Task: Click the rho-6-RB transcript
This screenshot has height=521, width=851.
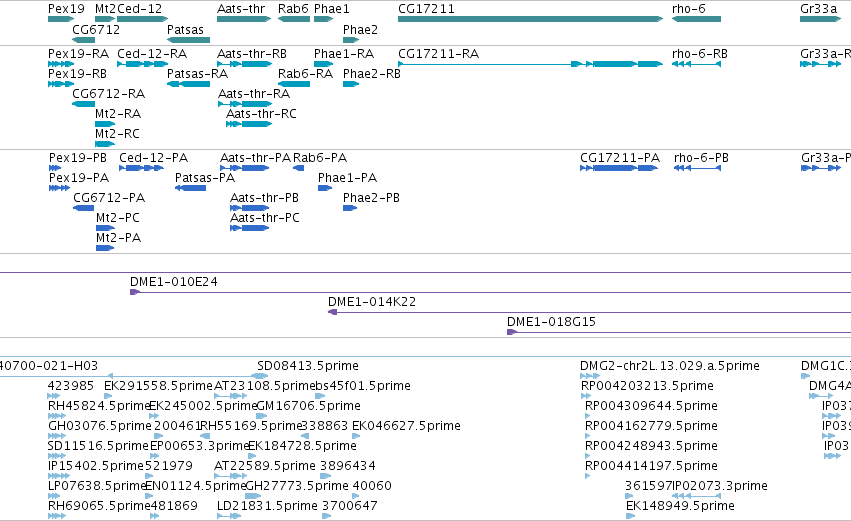Action: point(696,64)
